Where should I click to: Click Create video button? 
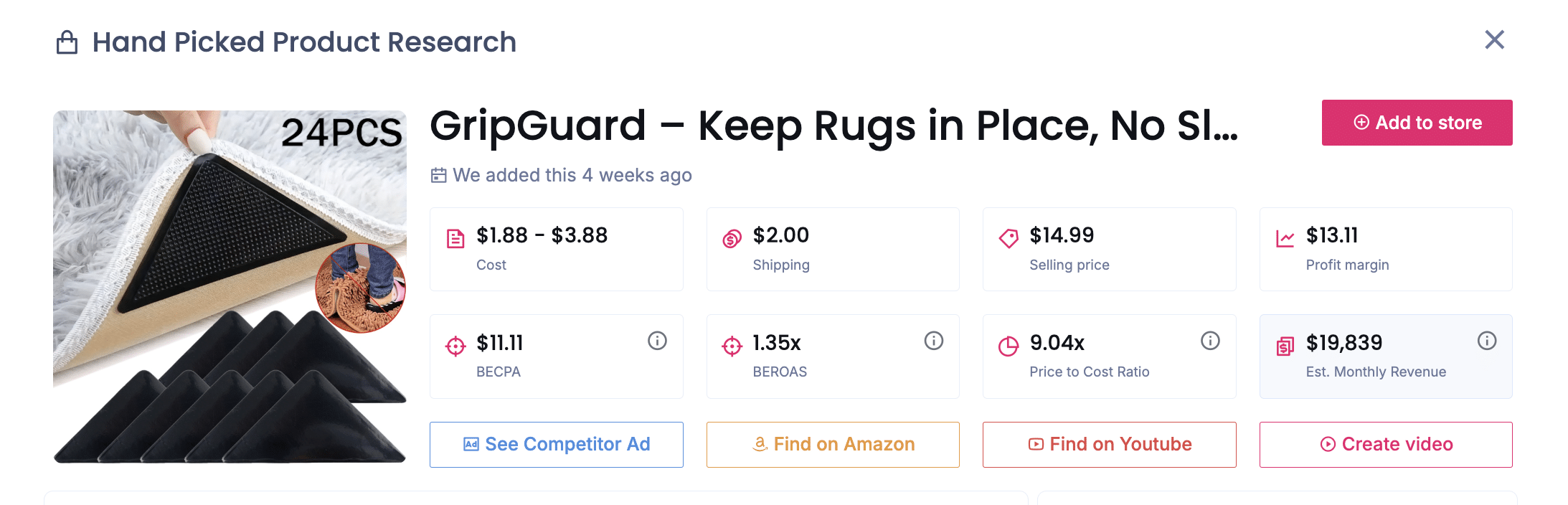tap(1386, 445)
